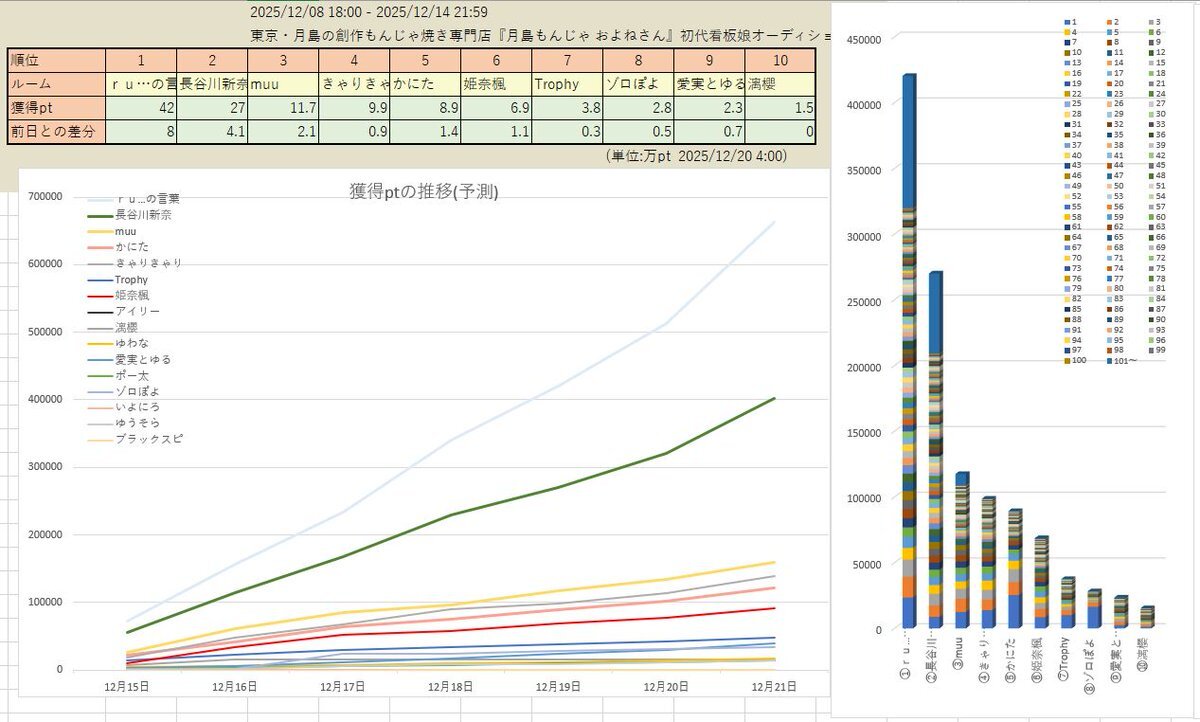Click the room table cell with muu
1200x722 pixels.
pyautogui.click(x=283, y=84)
